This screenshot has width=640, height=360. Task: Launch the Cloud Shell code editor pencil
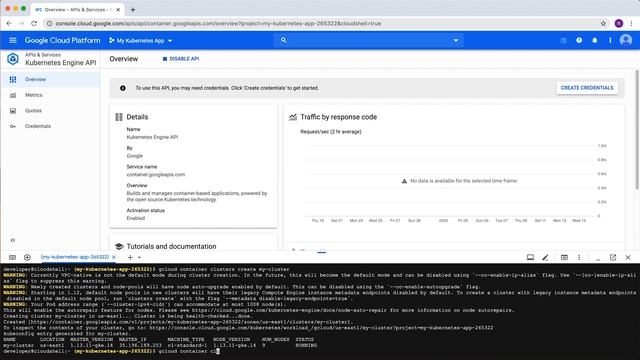545,258
